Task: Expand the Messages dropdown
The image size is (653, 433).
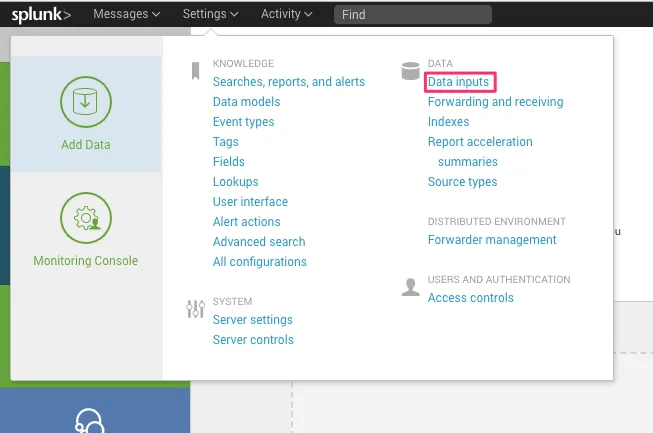Action: click(x=126, y=15)
